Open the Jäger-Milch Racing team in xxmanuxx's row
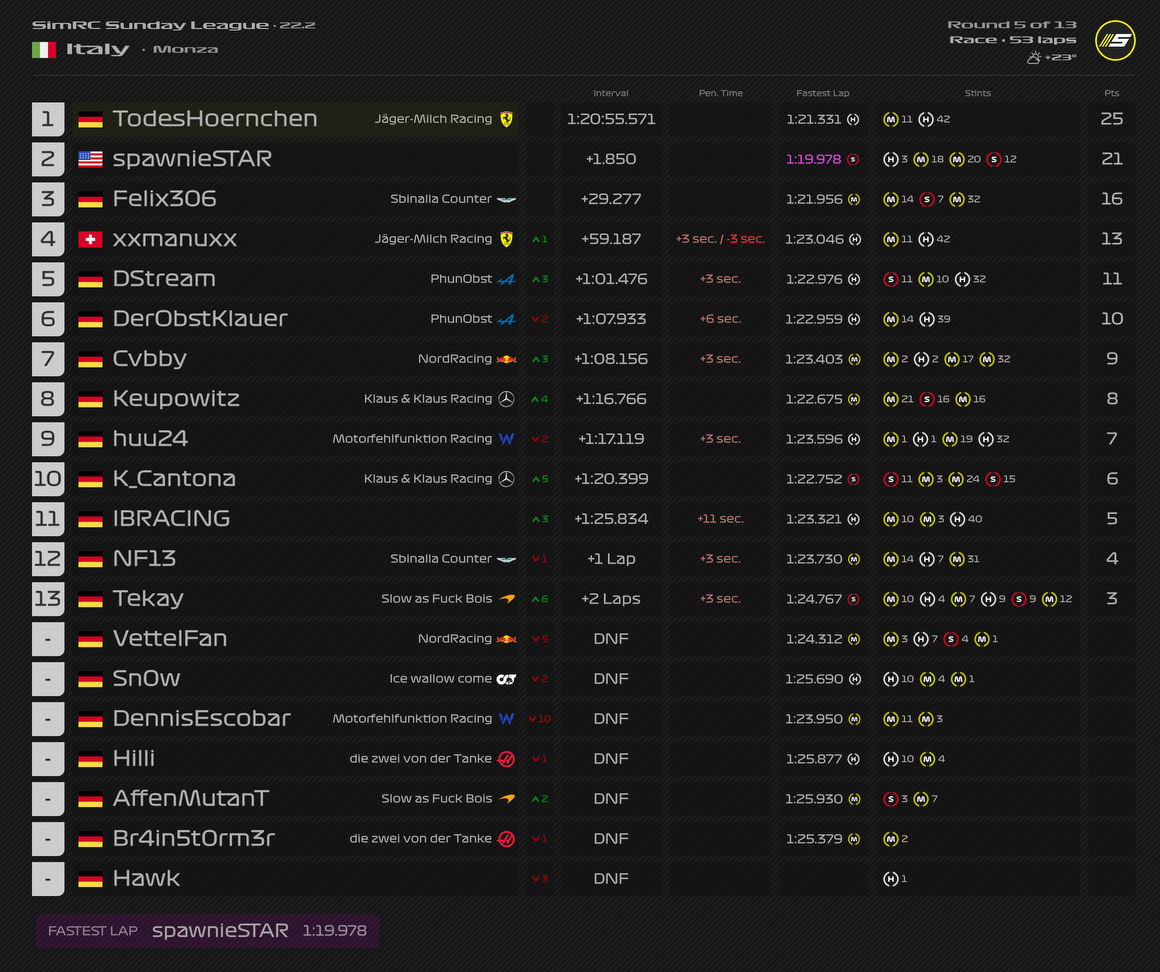The width and height of the screenshot is (1160, 972). [x=433, y=239]
